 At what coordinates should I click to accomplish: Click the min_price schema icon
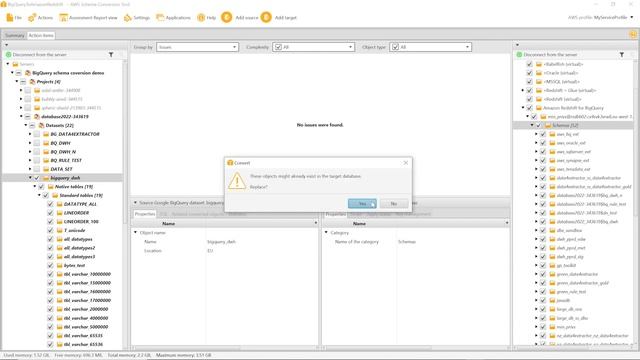(552, 327)
